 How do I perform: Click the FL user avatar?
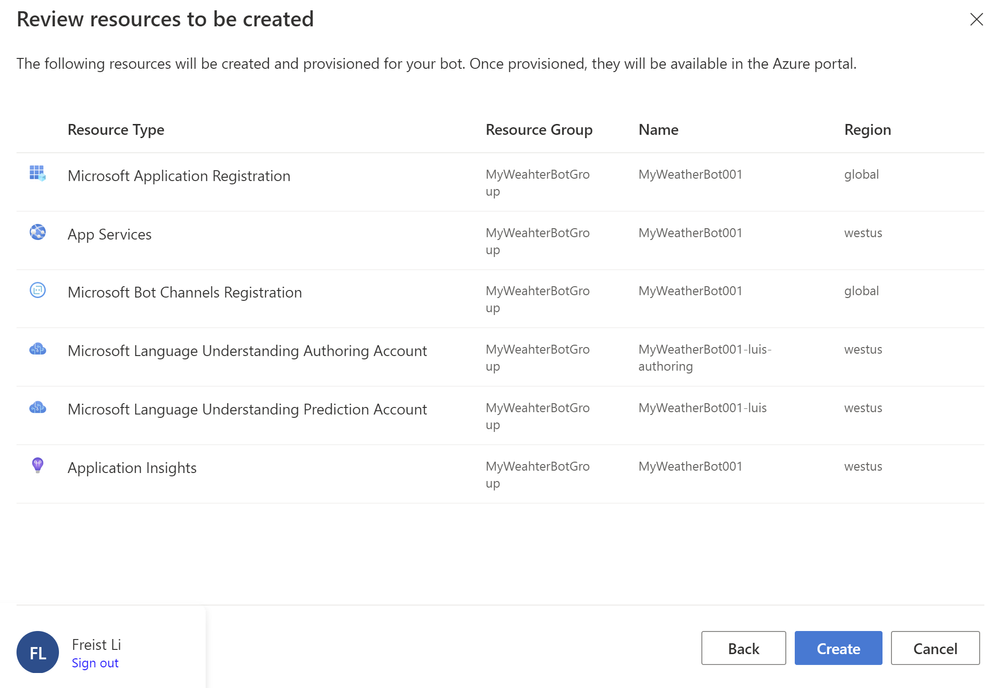click(38, 652)
